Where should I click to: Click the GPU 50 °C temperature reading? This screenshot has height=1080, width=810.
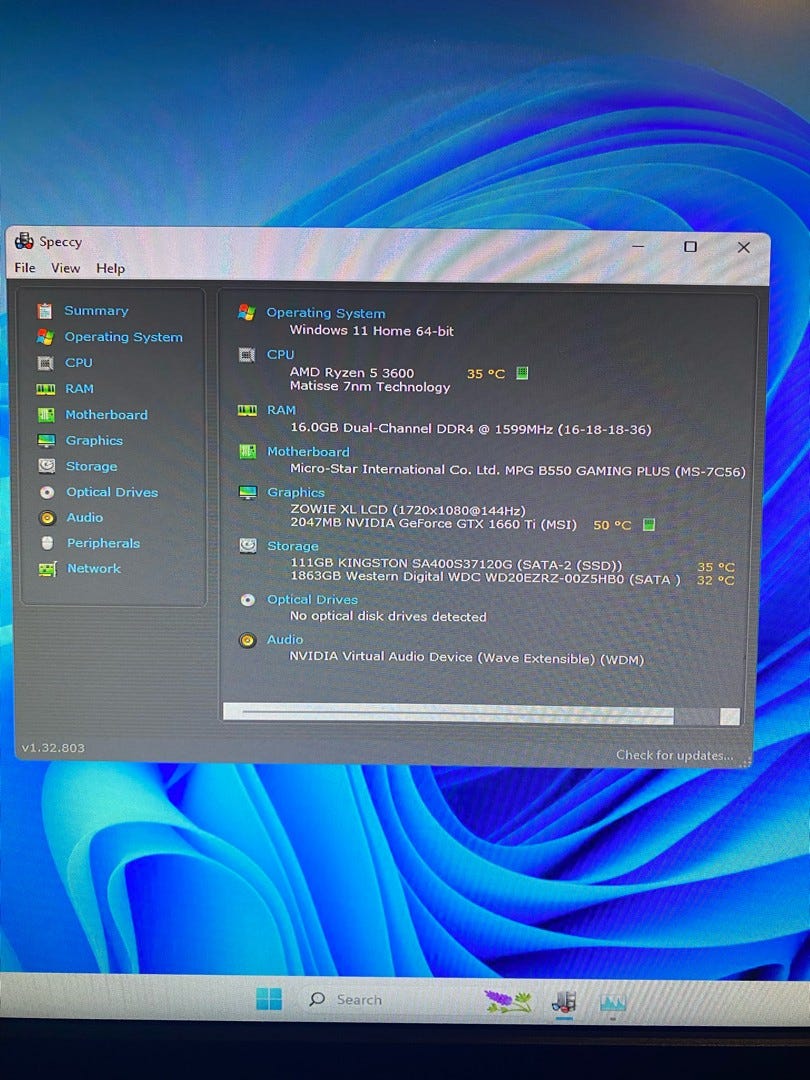[612, 525]
